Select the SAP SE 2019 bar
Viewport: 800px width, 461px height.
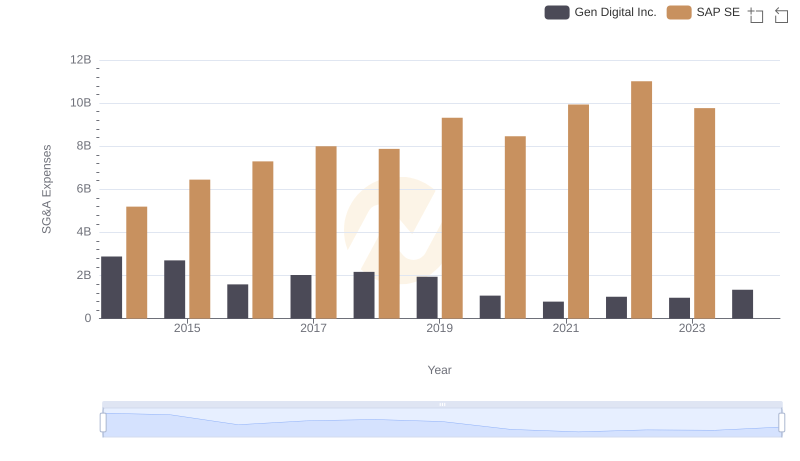(452, 218)
